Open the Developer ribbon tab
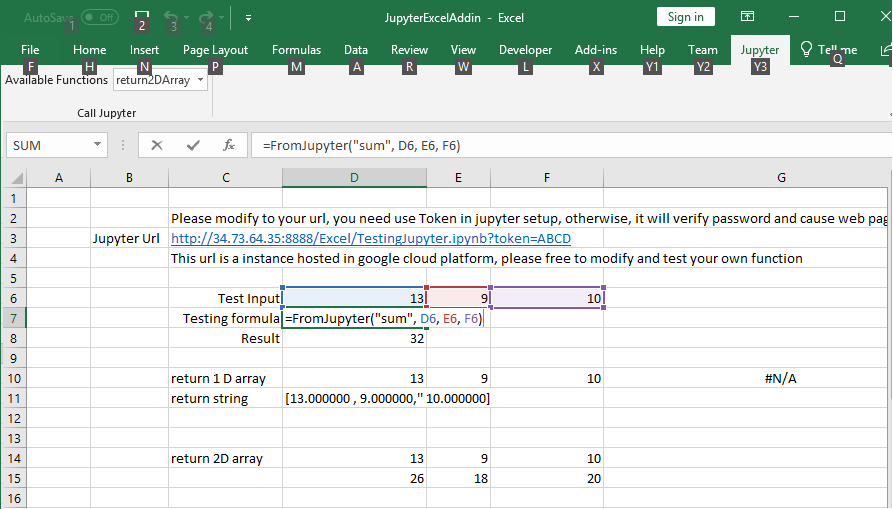The width and height of the screenshot is (893, 509). [525, 50]
